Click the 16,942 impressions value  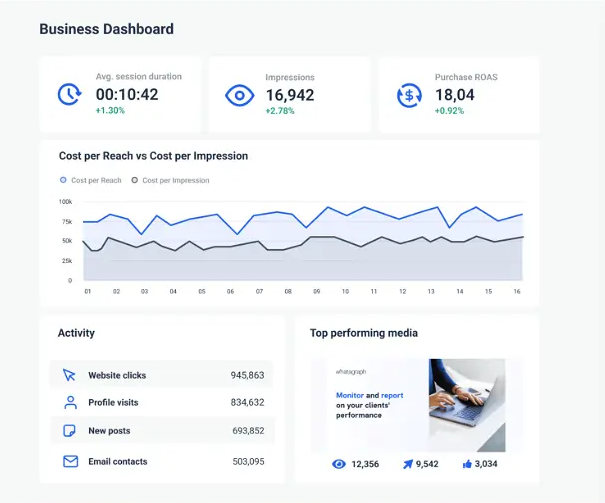(x=290, y=96)
